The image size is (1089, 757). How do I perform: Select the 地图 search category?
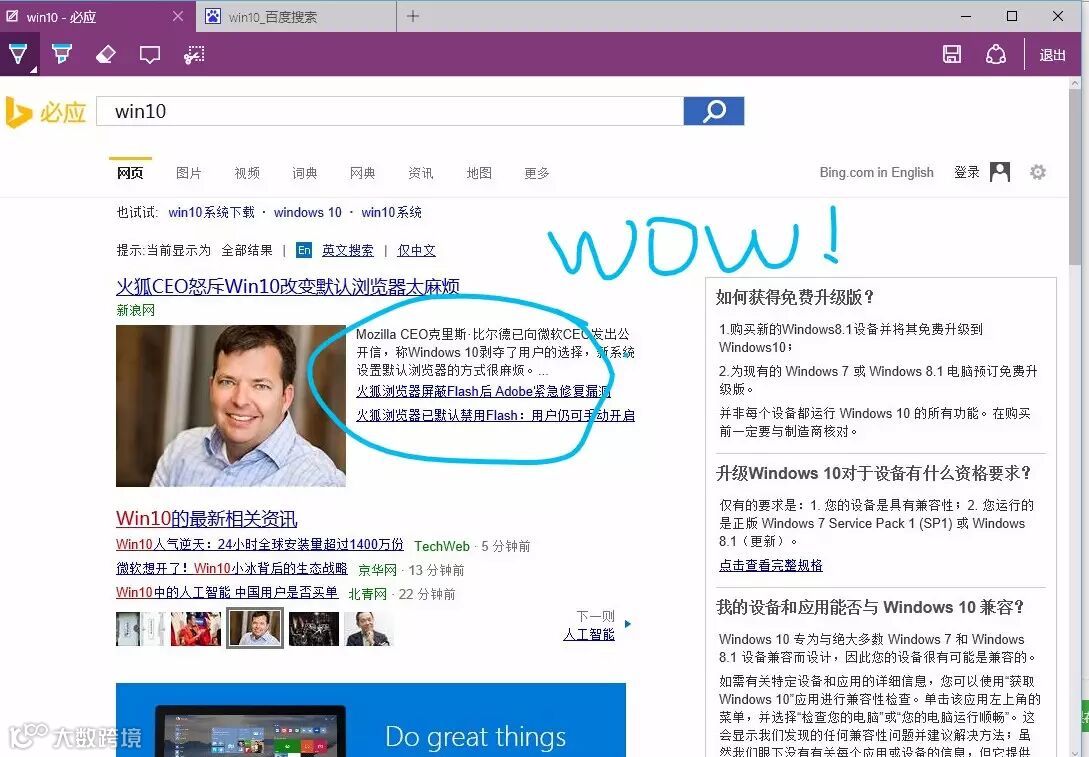(479, 173)
